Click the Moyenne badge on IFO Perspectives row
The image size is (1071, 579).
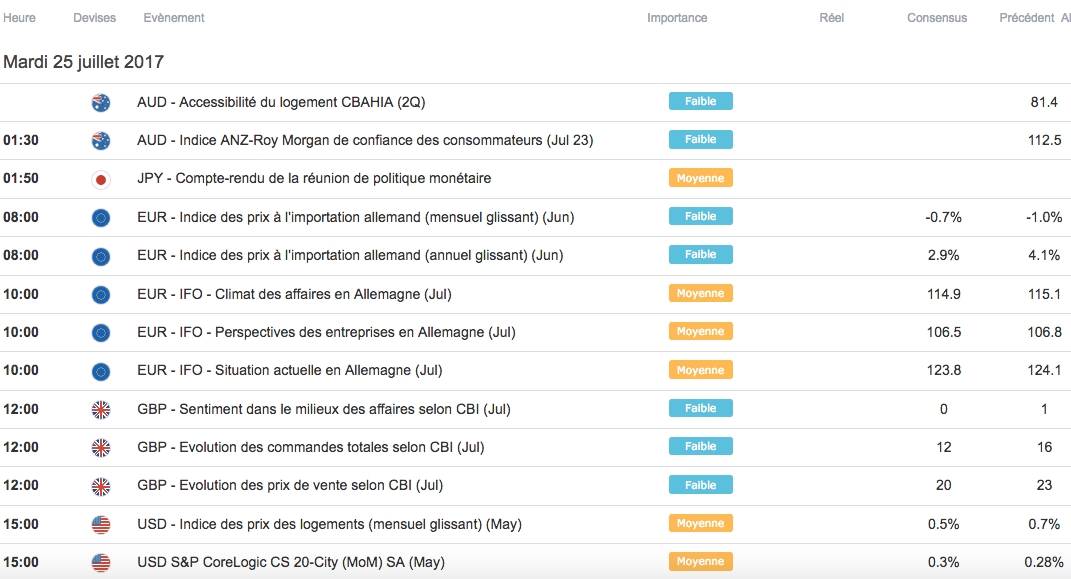(x=700, y=331)
